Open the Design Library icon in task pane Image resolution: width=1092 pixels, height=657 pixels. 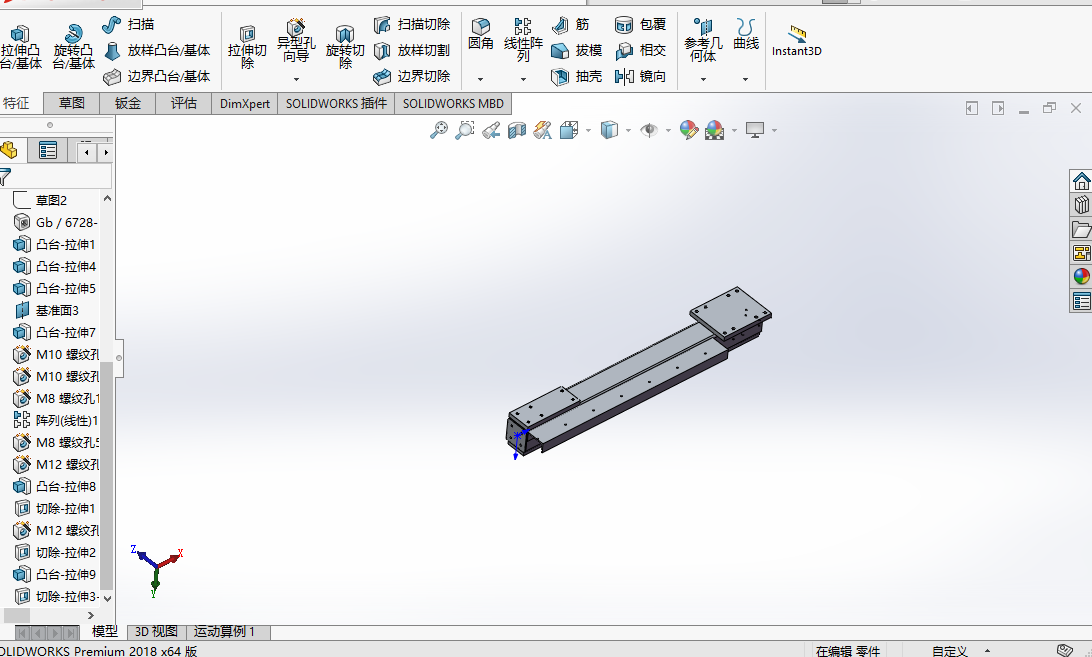[x=1081, y=205]
